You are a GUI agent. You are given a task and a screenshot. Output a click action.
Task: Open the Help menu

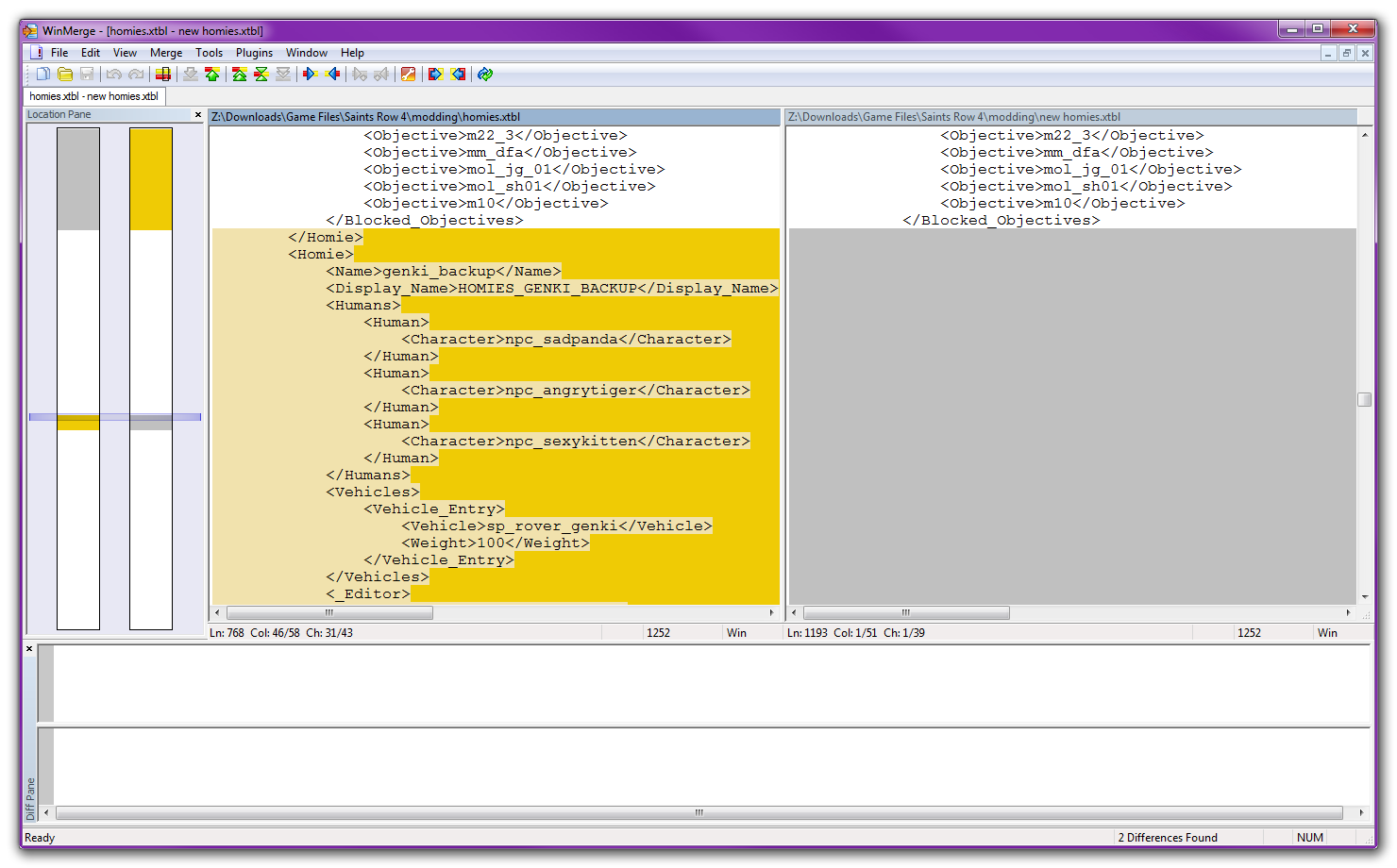(352, 53)
